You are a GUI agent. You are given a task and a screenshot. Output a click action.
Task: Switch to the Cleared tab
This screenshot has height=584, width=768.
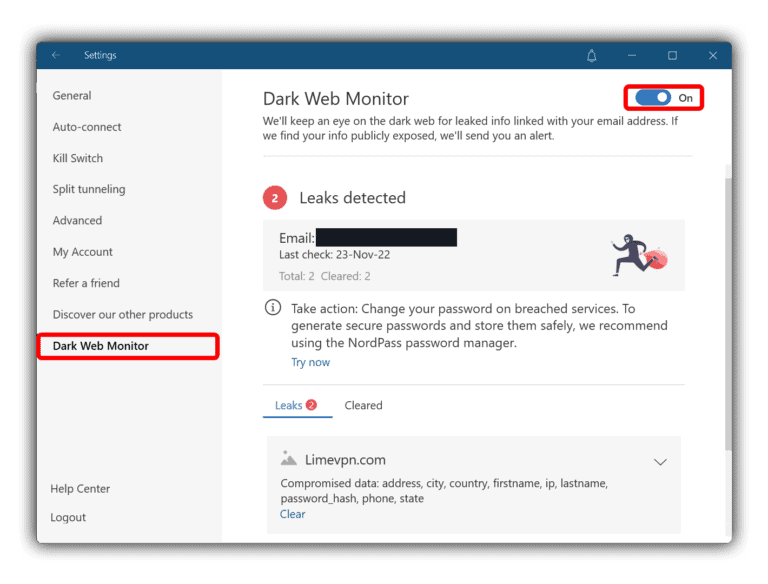[x=363, y=406]
